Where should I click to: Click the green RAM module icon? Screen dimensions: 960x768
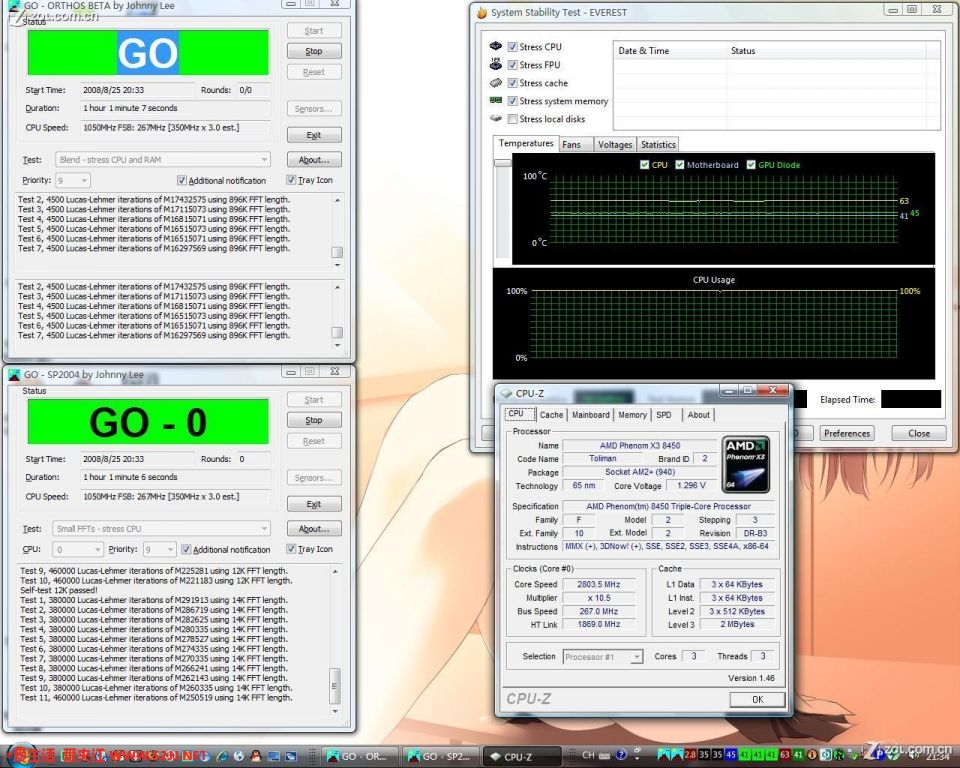pos(496,100)
